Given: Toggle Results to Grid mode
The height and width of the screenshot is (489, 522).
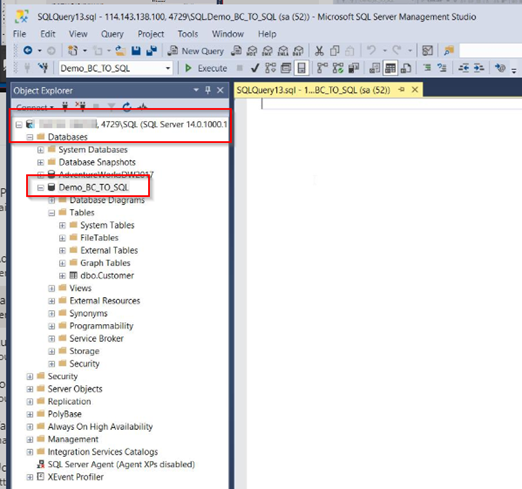Looking at the screenshot, I should pyautogui.click(x=390, y=68).
